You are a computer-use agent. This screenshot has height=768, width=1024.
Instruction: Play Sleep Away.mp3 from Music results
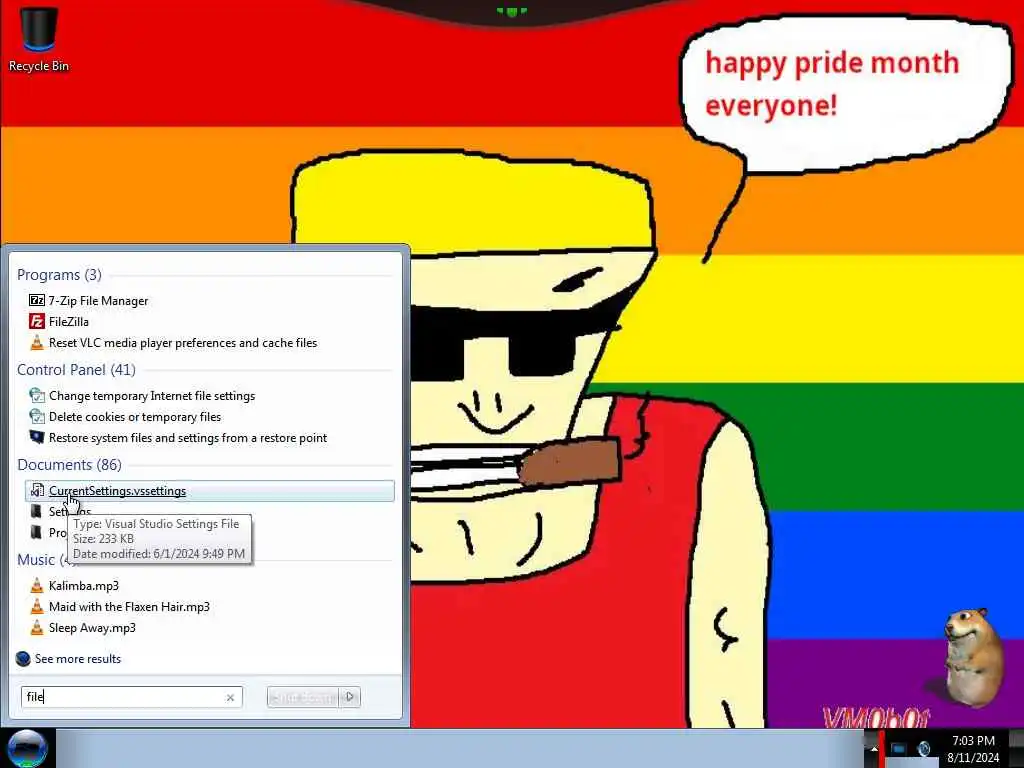tap(92, 628)
